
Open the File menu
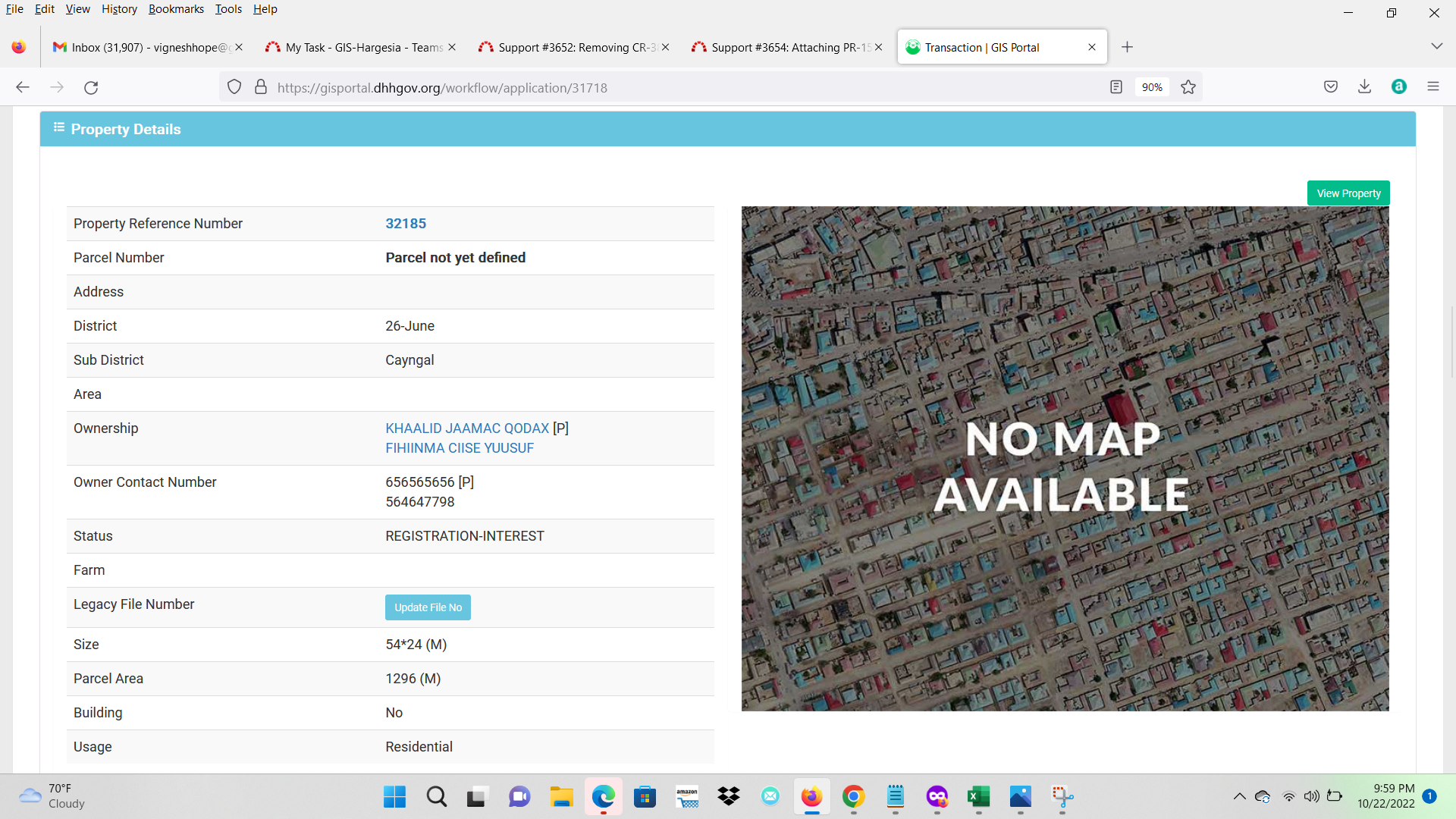click(14, 9)
